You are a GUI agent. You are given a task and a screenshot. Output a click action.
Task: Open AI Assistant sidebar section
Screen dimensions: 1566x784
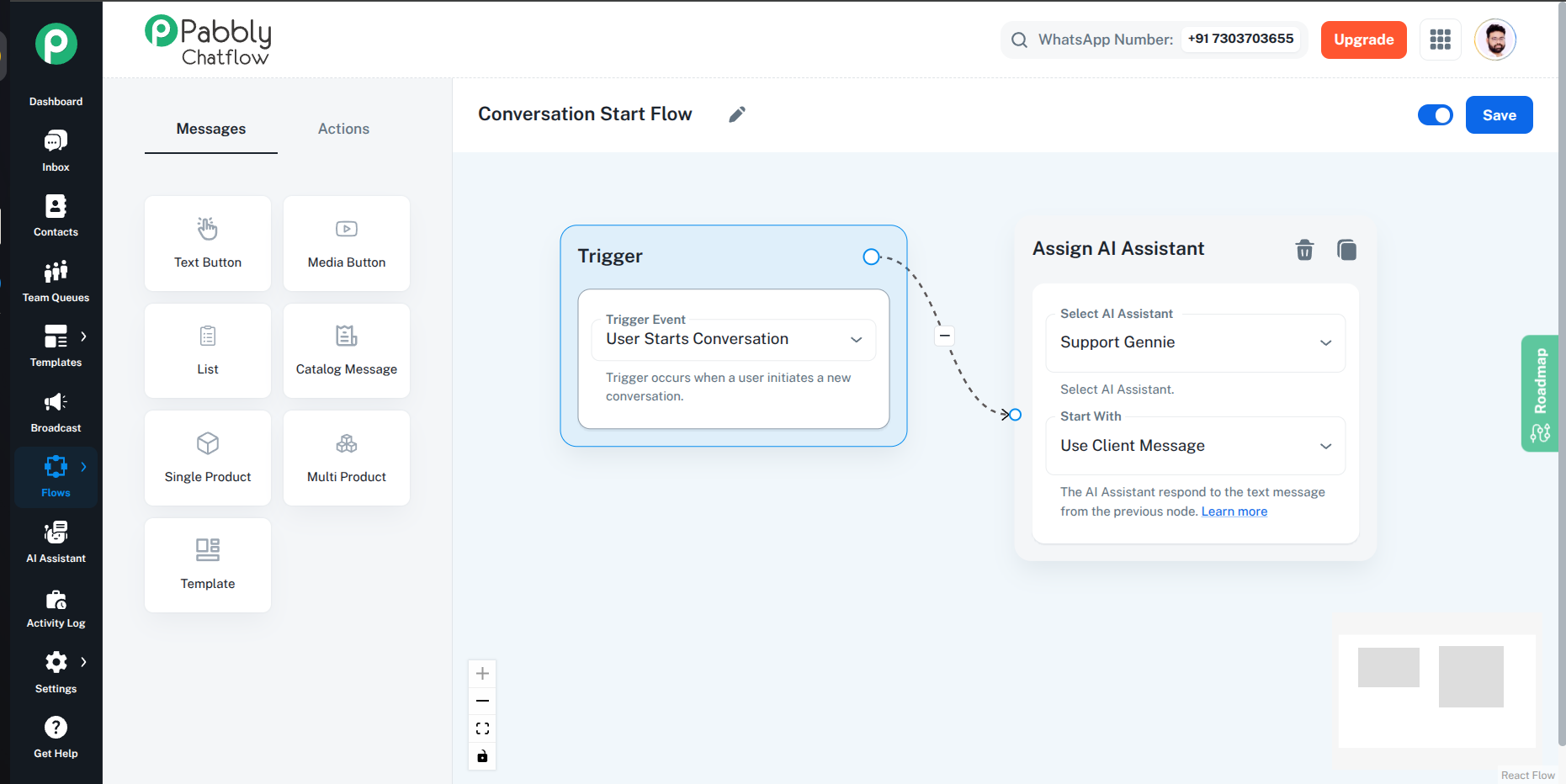coord(56,542)
